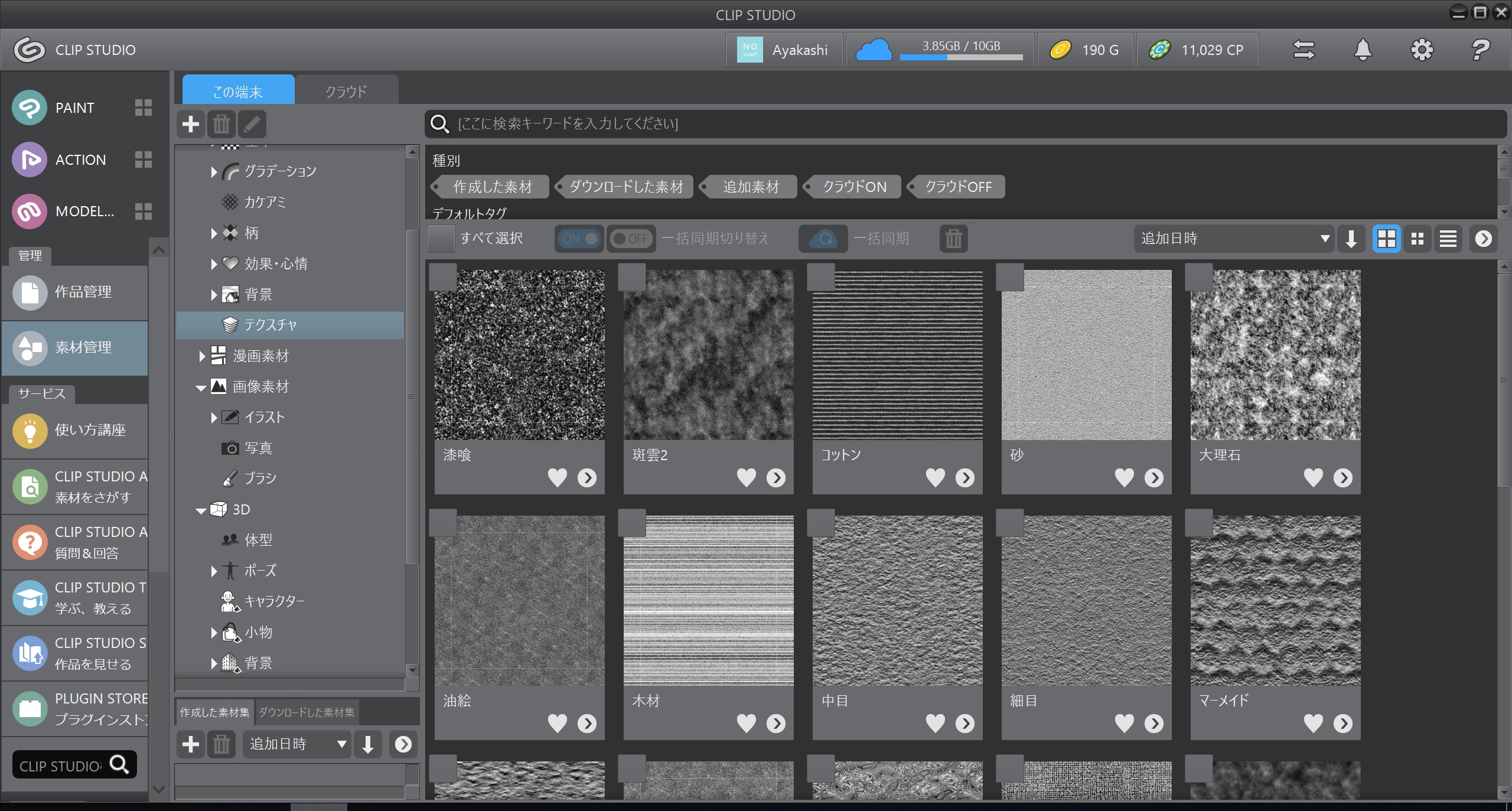Click the cloud storage icon
Viewport: 1512px width, 811px height.
click(x=874, y=50)
